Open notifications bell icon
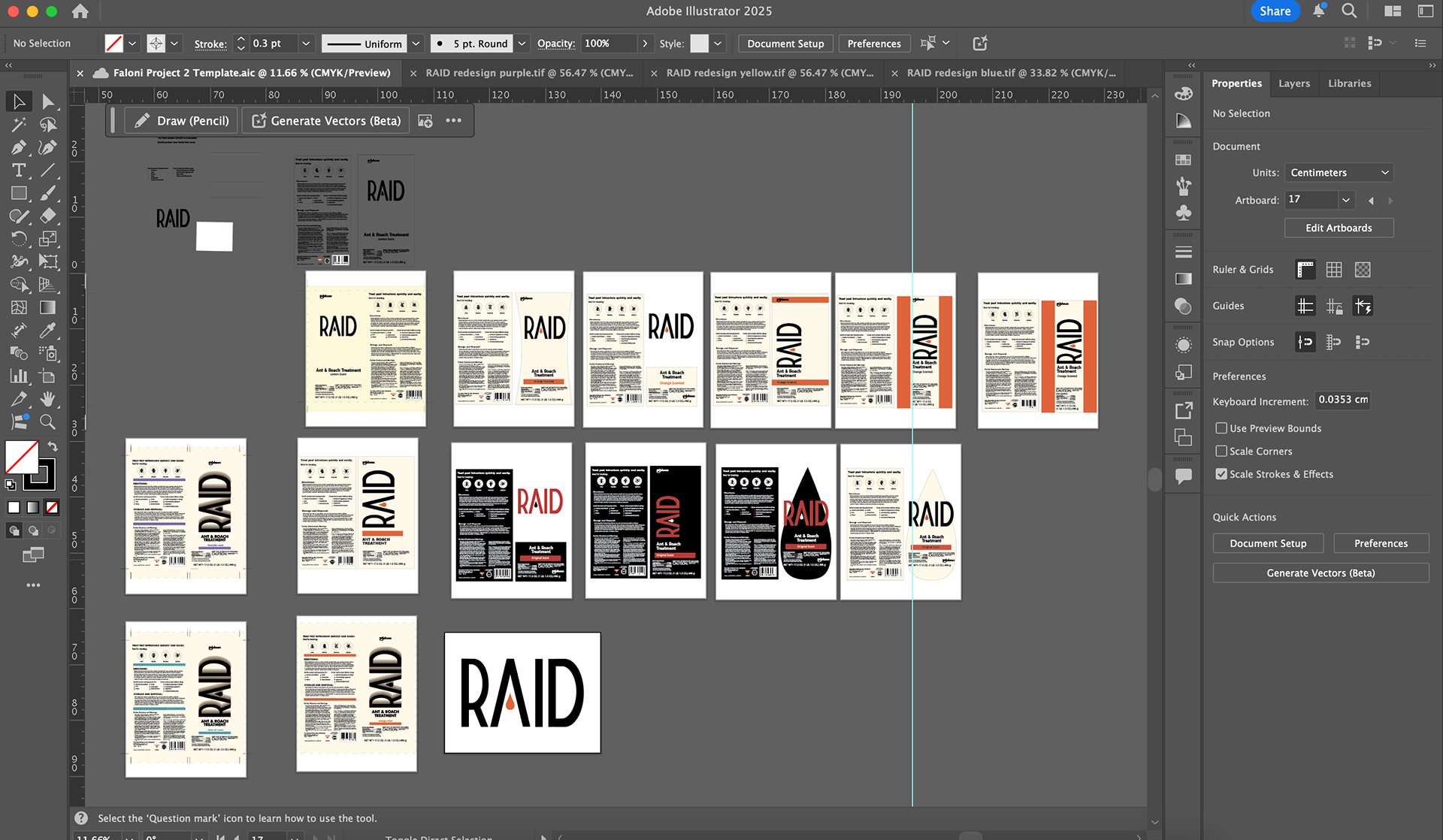Screen dimensions: 1443x840 (1319, 11)
